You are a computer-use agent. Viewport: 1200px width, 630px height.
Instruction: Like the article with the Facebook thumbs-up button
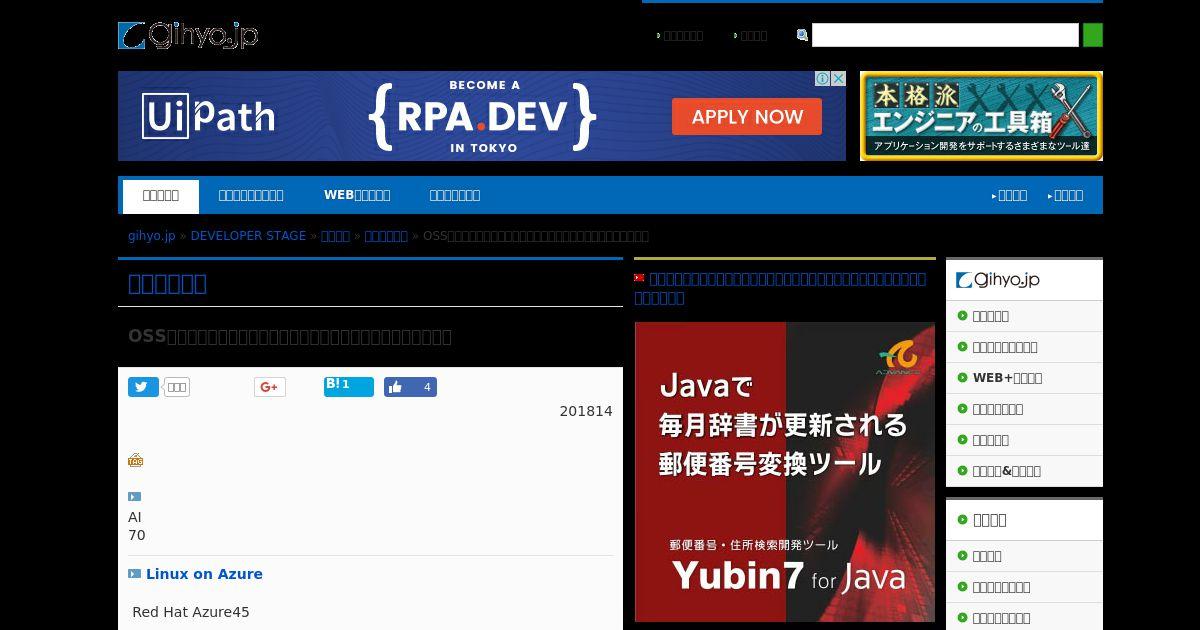point(410,387)
